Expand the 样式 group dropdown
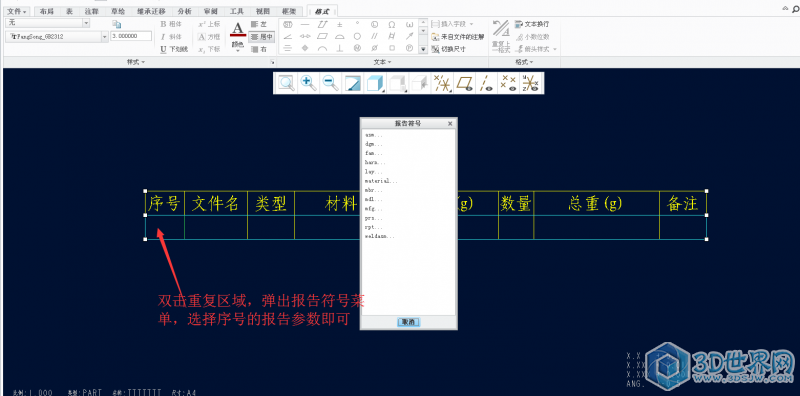Image resolution: width=800 pixels, height=396 pixels. pos(136,62)
